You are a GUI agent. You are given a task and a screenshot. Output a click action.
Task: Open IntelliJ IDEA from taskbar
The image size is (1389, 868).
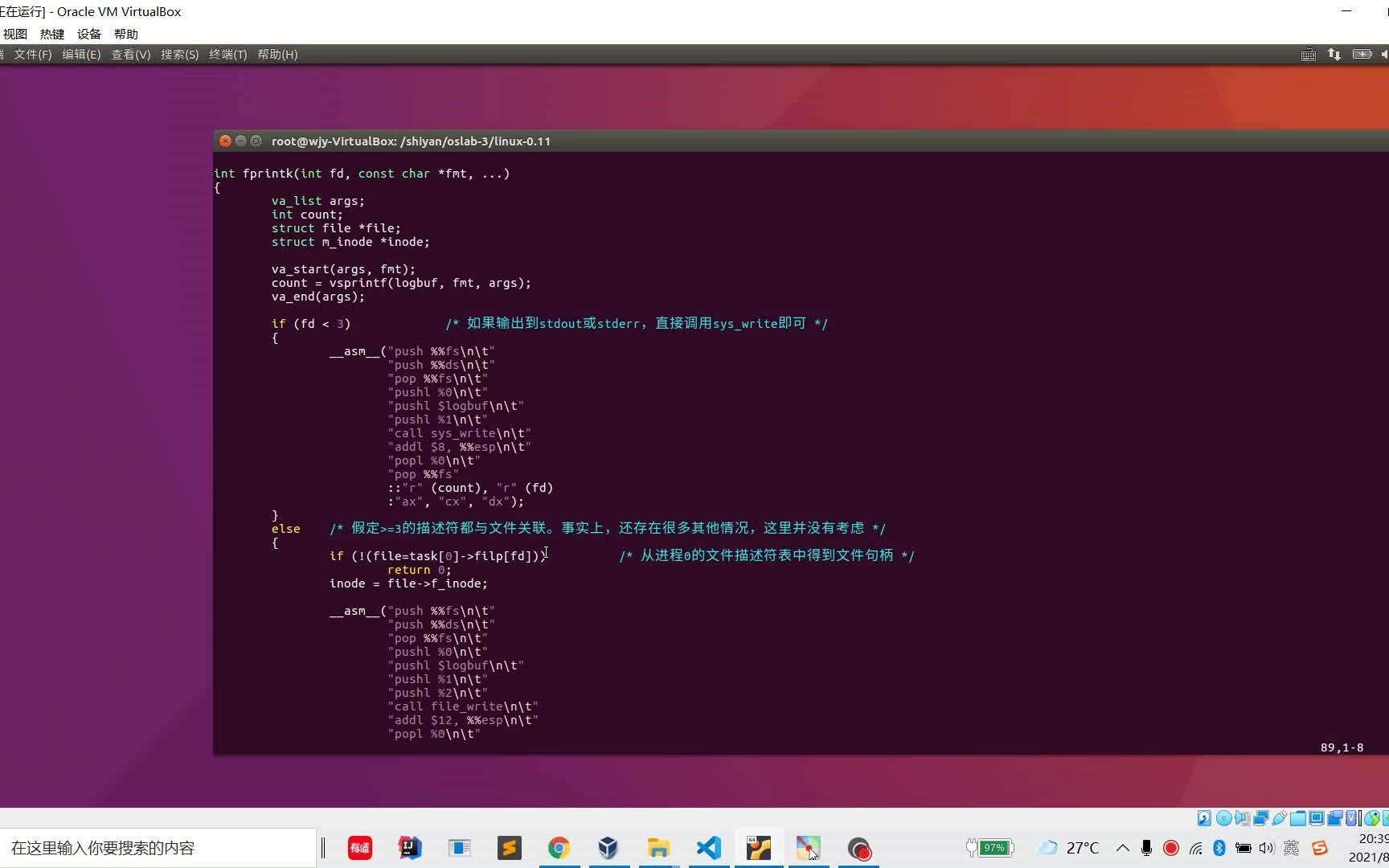point(410,848)
